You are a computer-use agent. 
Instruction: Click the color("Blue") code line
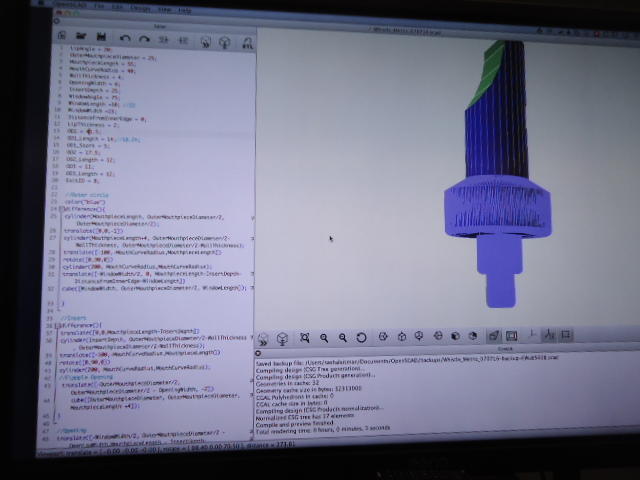[x=86, y=202]
